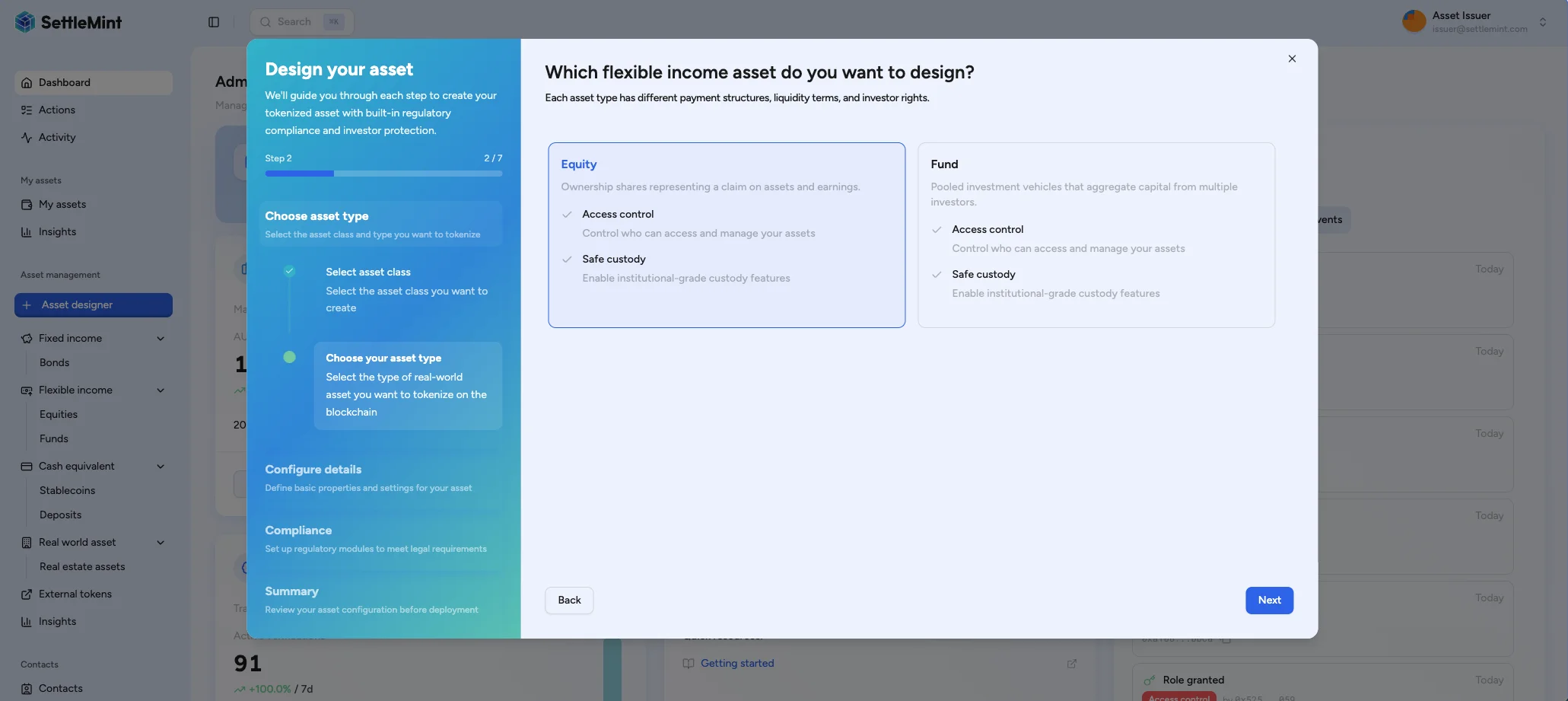This screenshot has height=701, width=1568.
Task: Collapse the Fixed income section
Action: [161, 339]
